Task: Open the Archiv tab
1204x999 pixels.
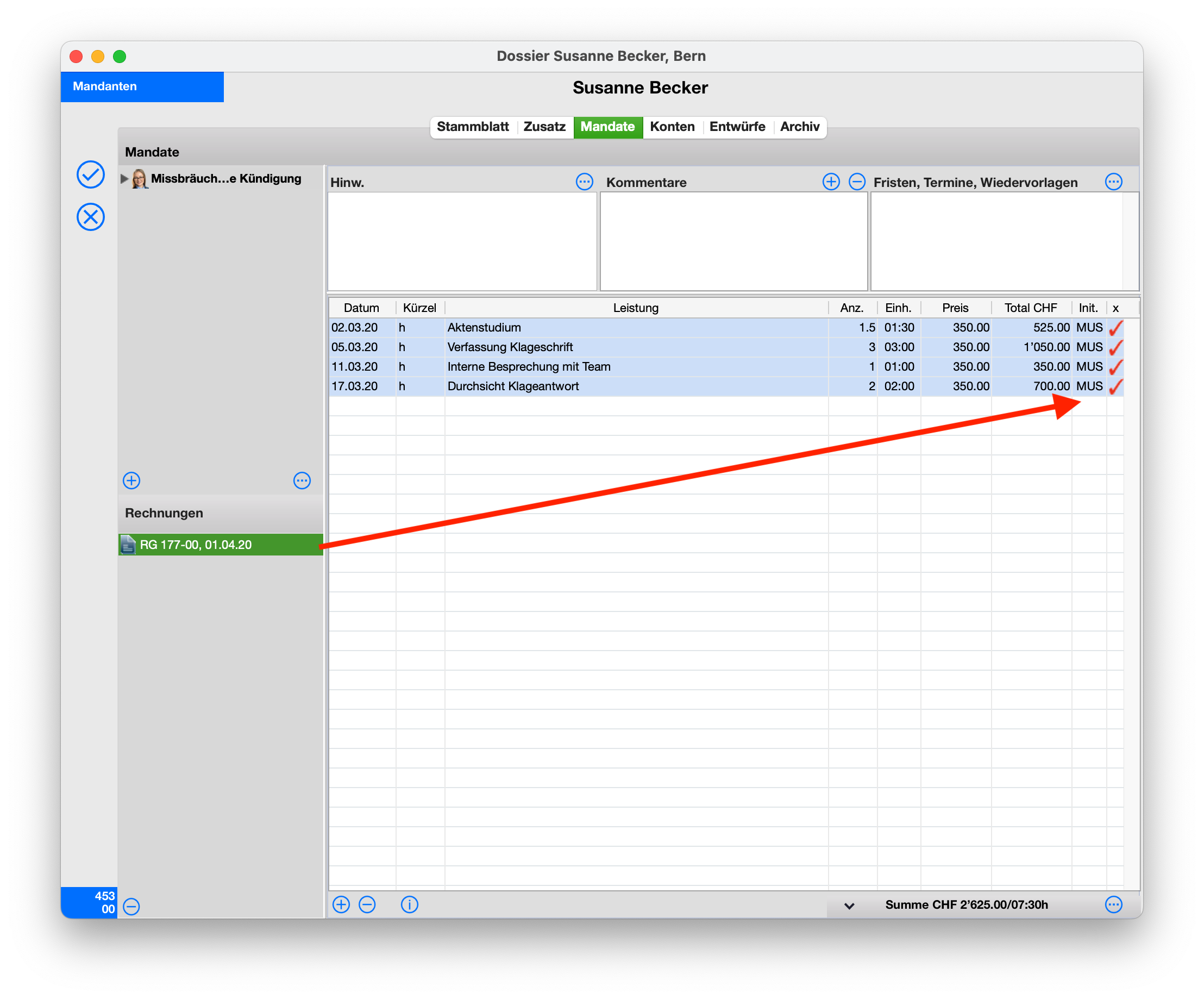Action: pos(799,127)
